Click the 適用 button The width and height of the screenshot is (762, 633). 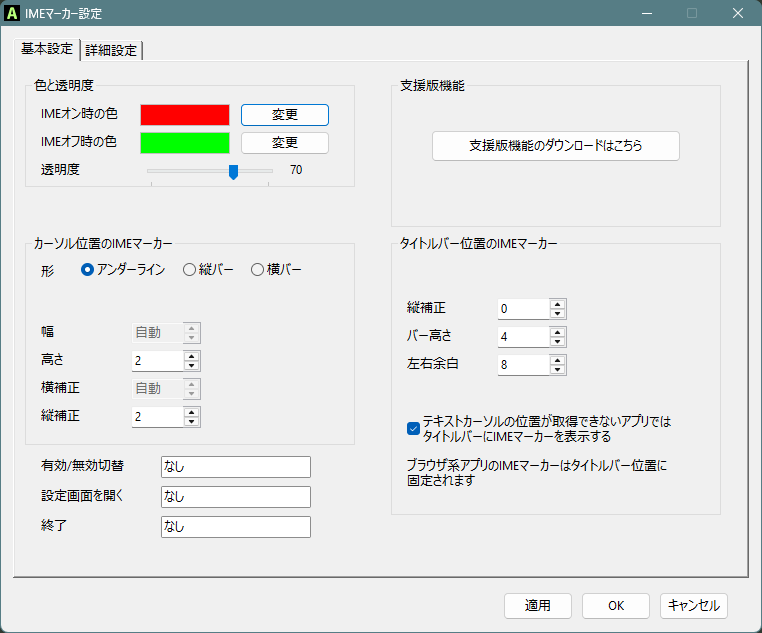pyautogui.click(x=537, y=606)
